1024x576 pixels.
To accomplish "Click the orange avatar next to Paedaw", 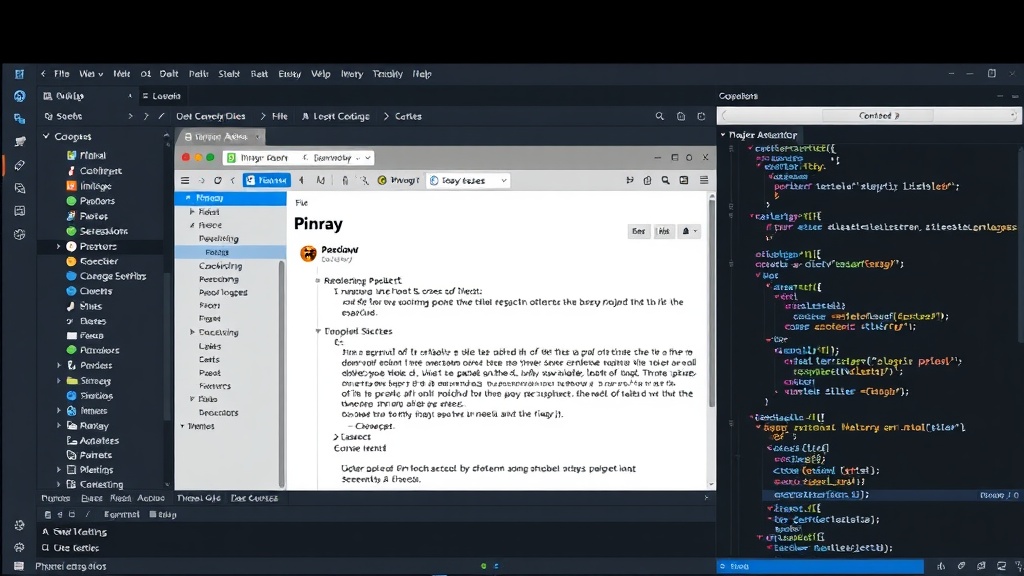I will point(308,253).
